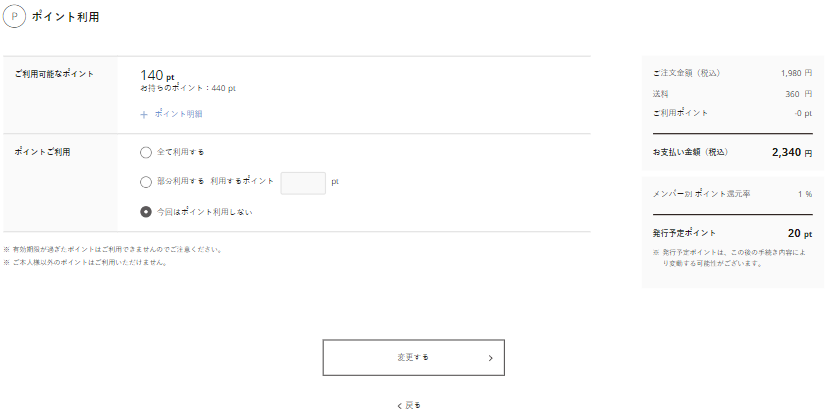This screenshot has width=833, height=417.
Task: Click the right chevron in 変更する button
Action: pos(490,357)
